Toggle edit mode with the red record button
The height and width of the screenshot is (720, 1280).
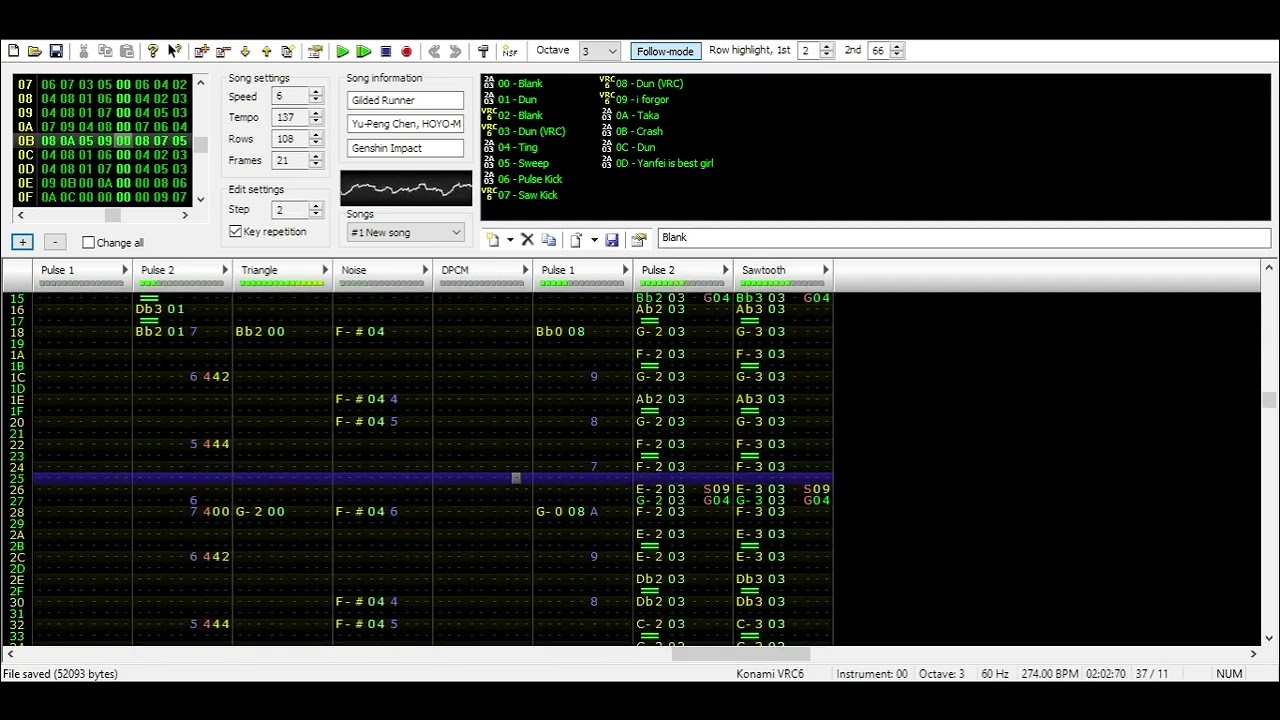point(407,51)
